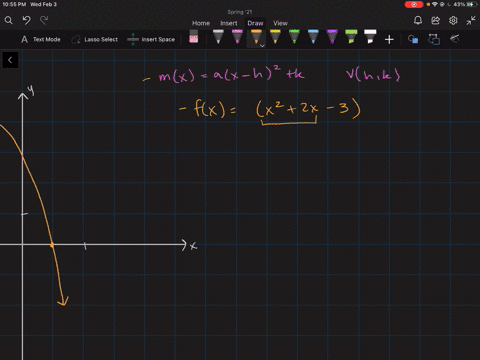Select the Draw tab
Image resolution: width=480 pixels, height=360 pixels.
click(x=255, y=23)
